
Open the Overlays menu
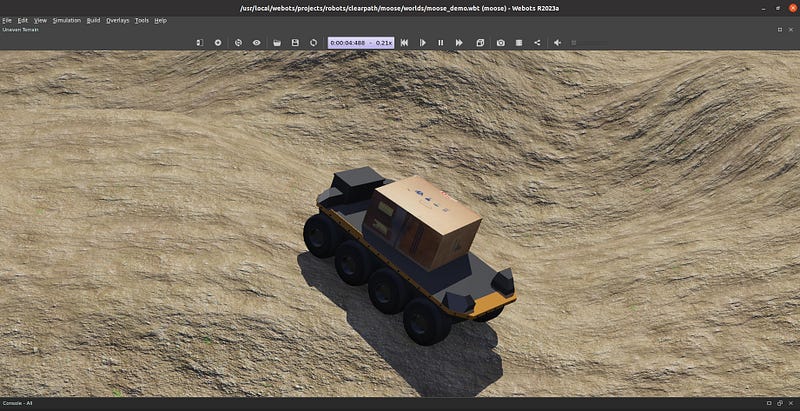[x=117, y=20]
